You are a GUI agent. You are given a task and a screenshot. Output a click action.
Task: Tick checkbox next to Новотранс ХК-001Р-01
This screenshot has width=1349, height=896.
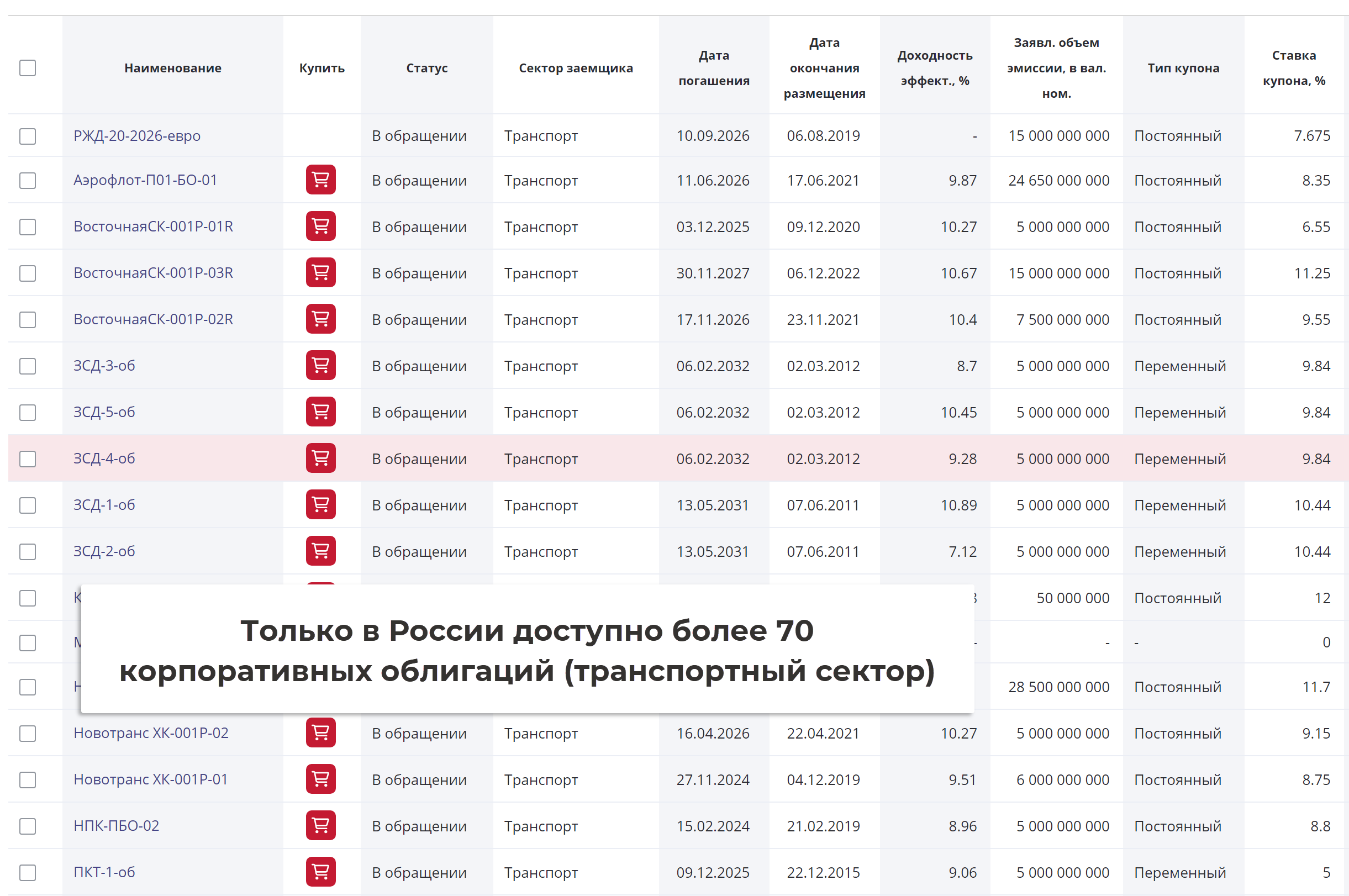tap(28, 780)
